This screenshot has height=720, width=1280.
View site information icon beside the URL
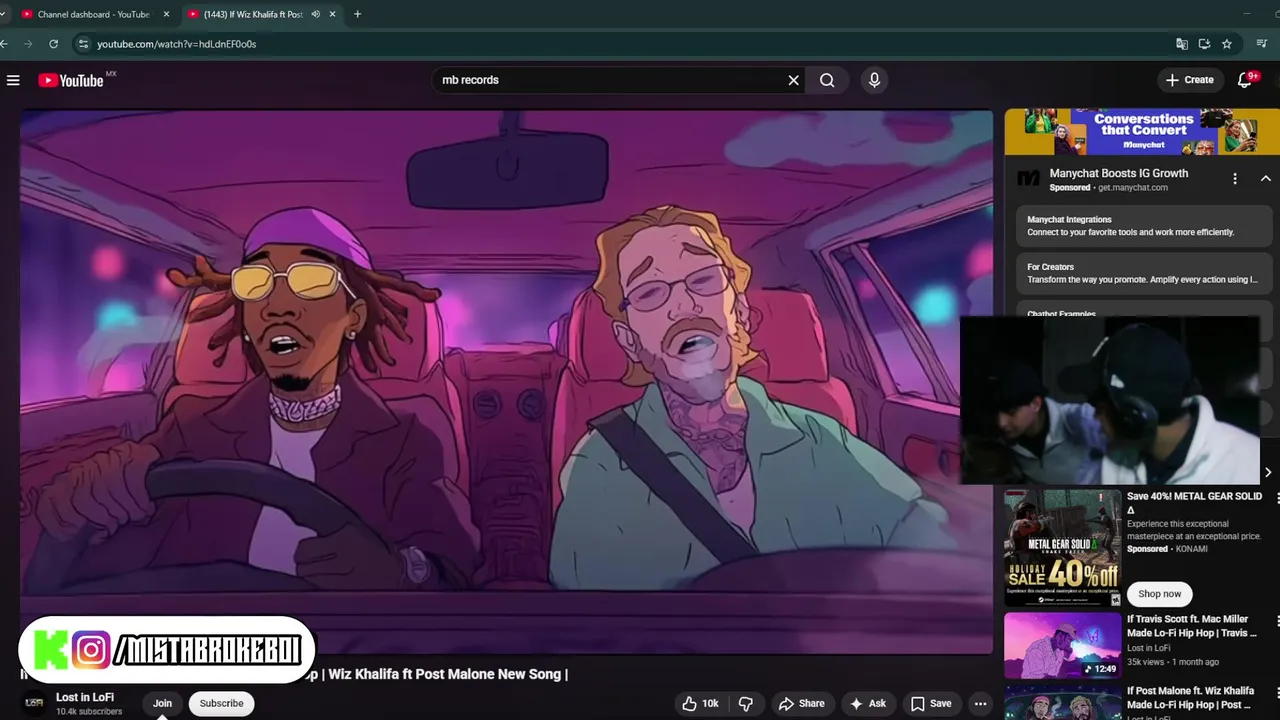[84, 44]
